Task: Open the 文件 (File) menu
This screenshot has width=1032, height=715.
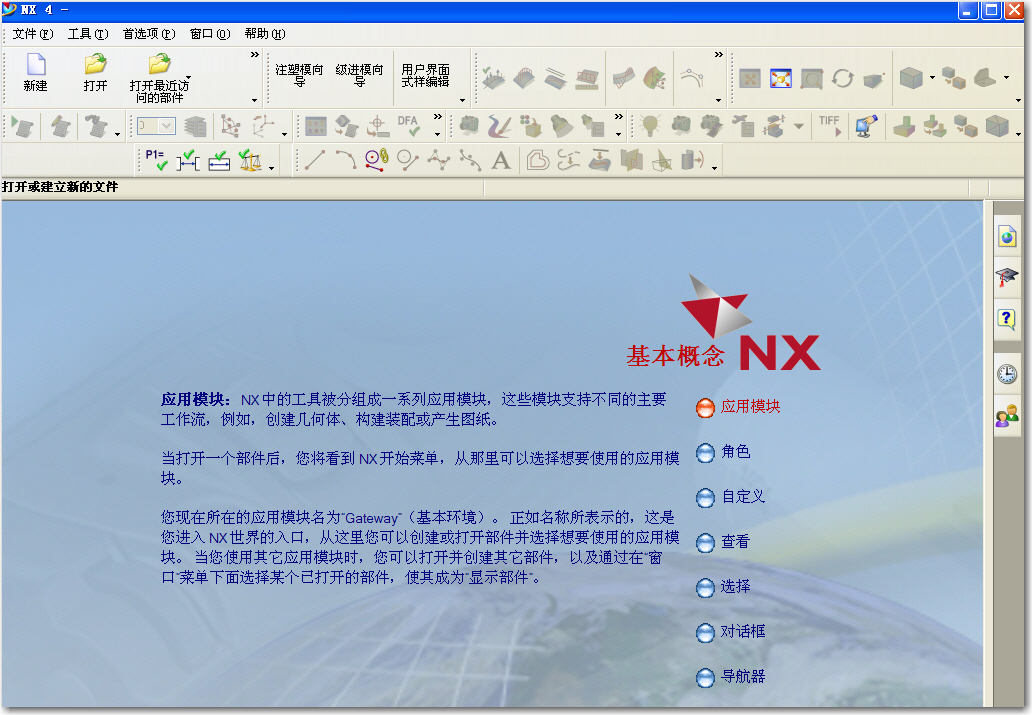Action: [x=32, y=34]
